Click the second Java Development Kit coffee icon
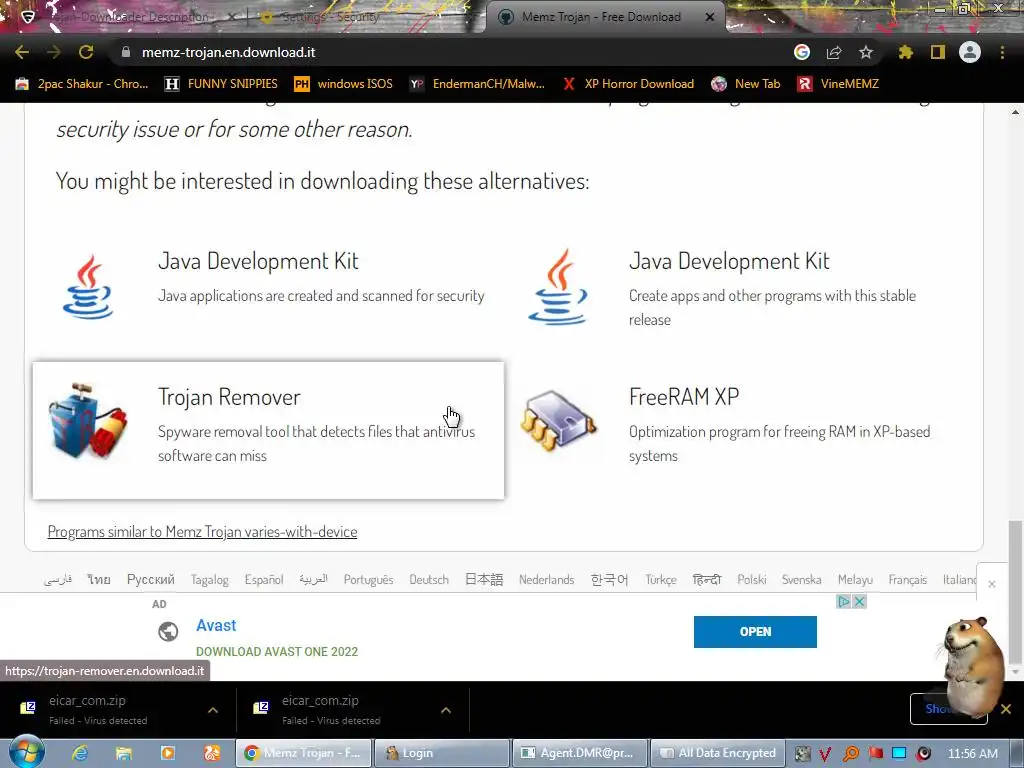Viewport: 1024px width, 768px height. coord(557,287)
